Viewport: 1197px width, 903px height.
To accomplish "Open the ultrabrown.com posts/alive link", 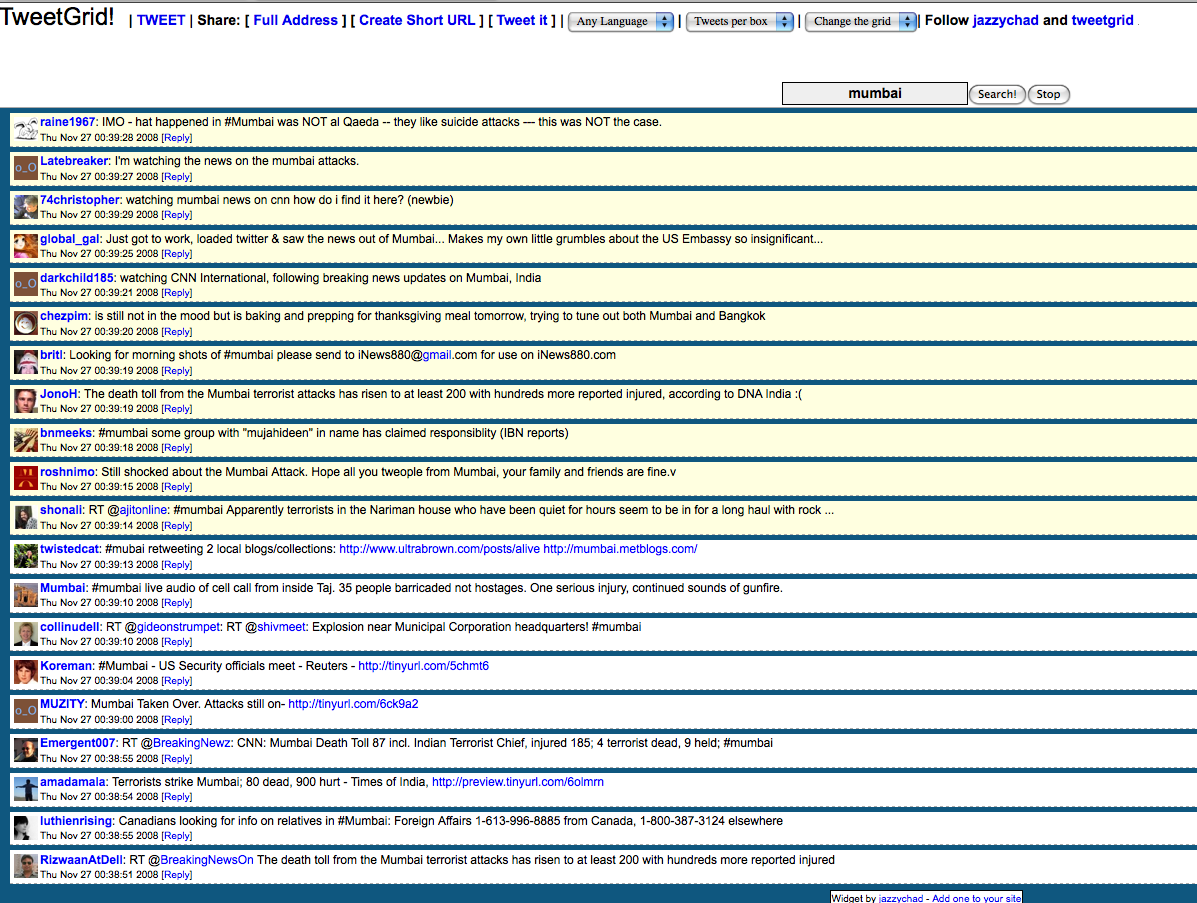I will coord(439,549).
